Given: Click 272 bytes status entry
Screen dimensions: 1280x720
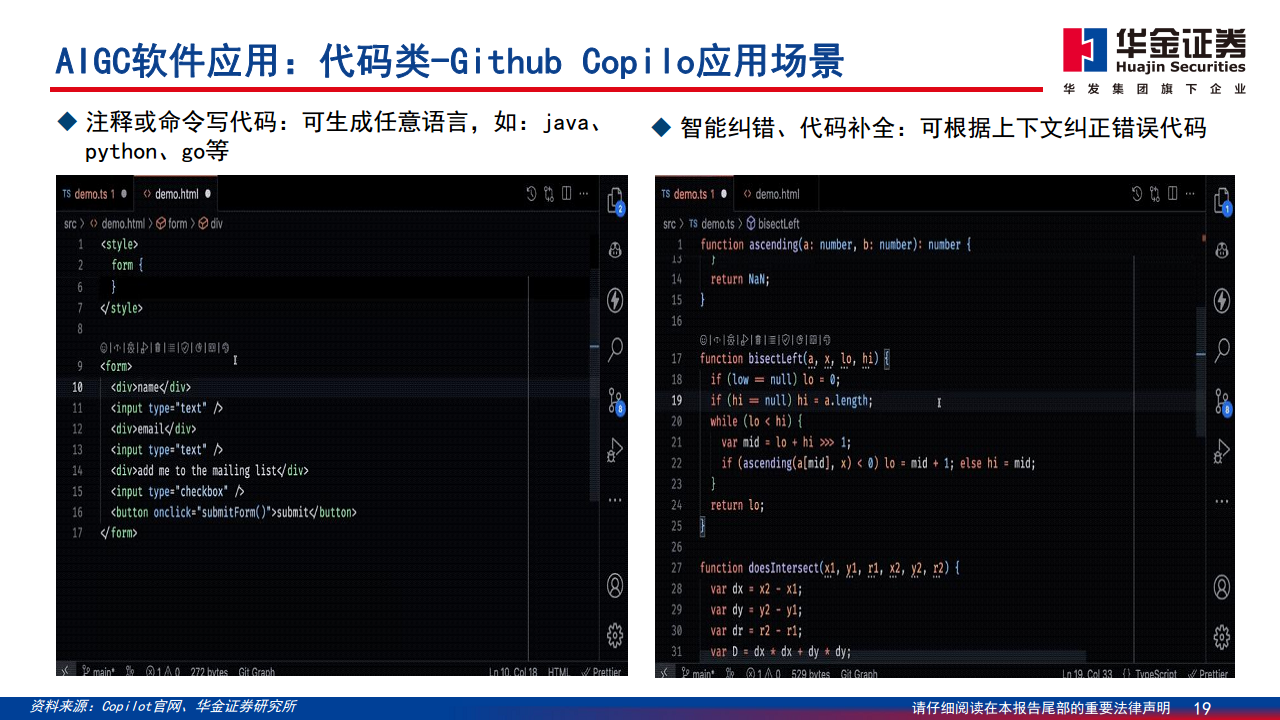Looking at the screenshot, I should 209,672.
